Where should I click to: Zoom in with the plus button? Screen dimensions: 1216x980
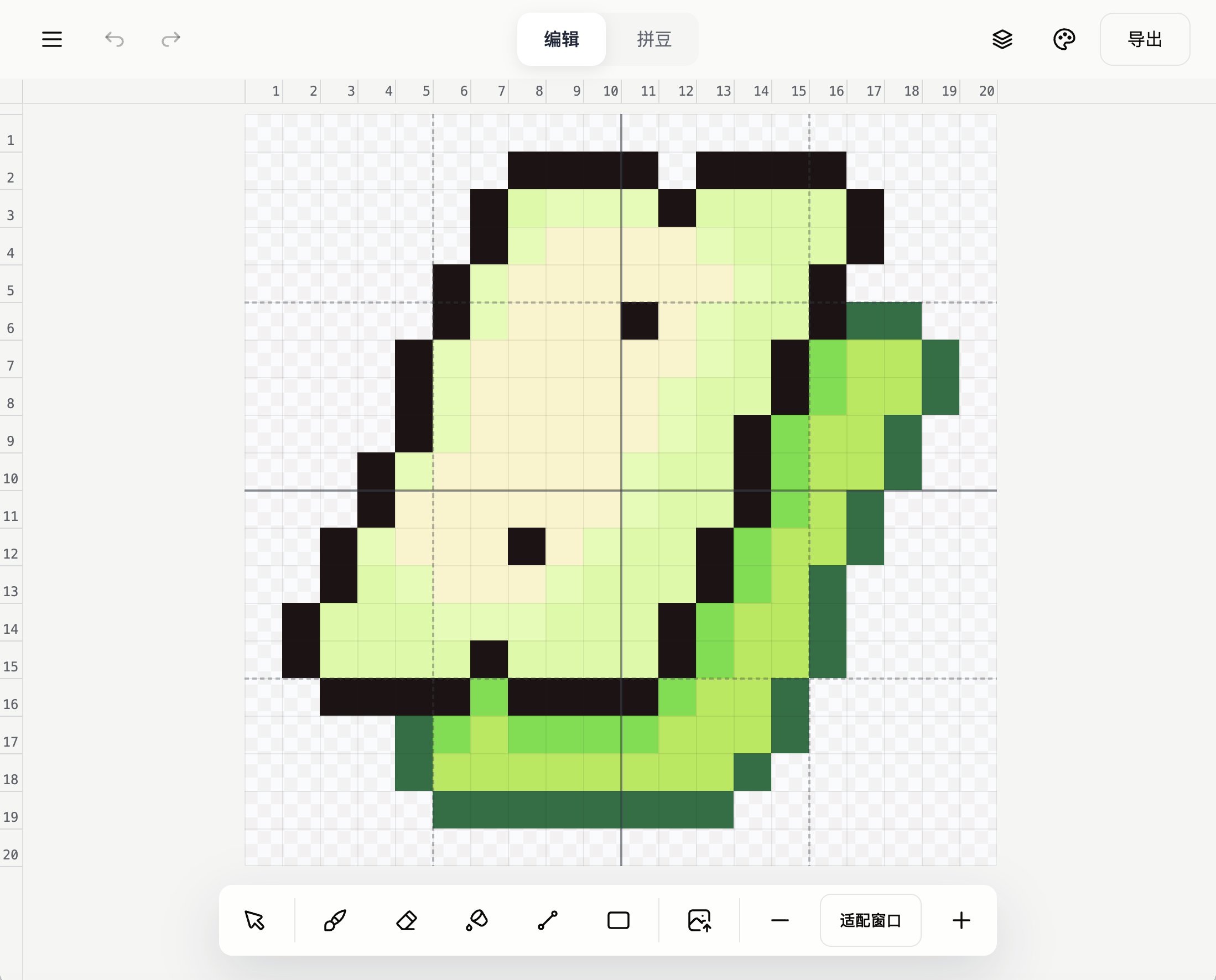pos(962,920)
